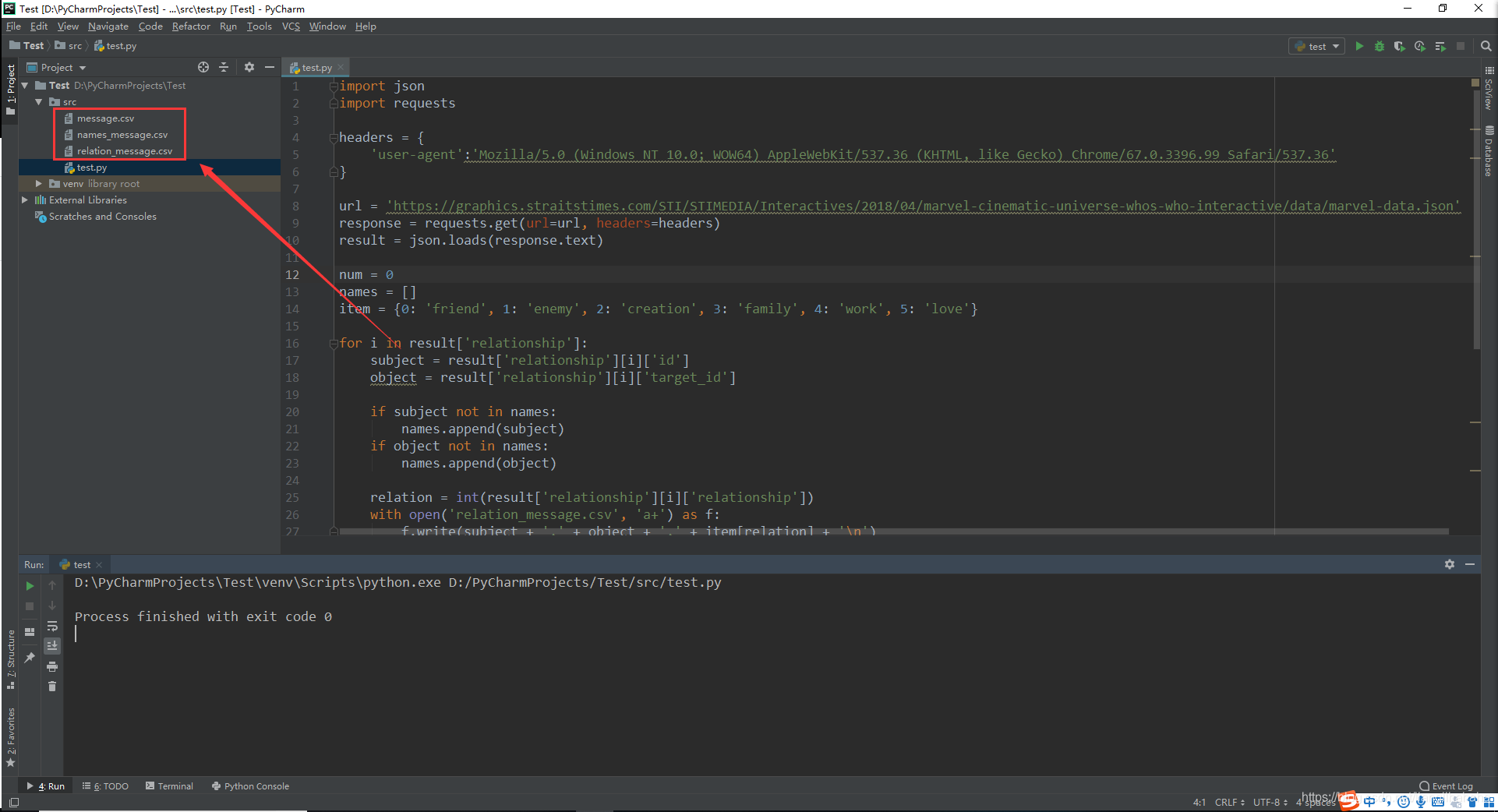Toggle the SciView side panel

[x=1489, y=88]
